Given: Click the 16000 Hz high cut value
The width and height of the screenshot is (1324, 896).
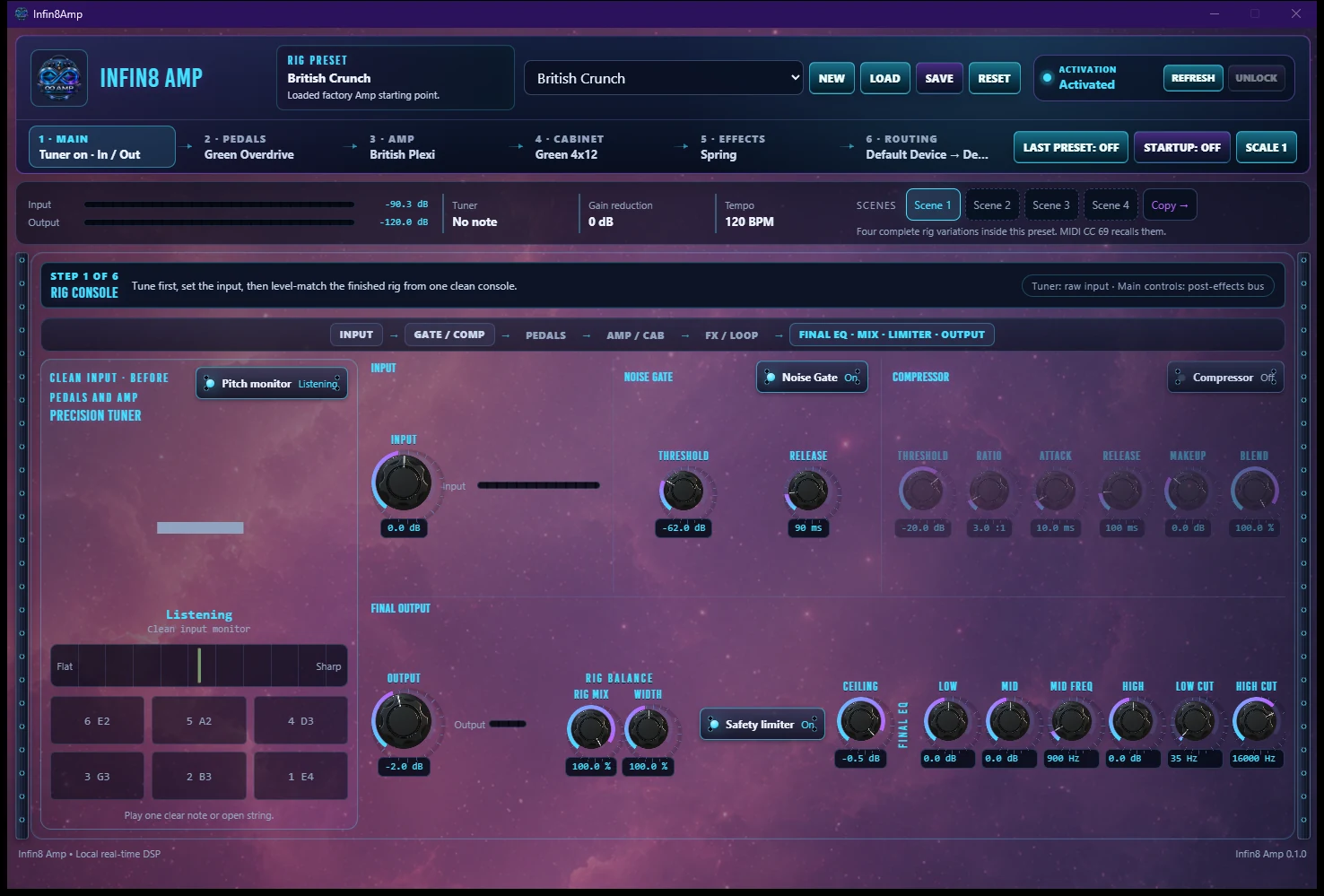Looking at the screenshot, I should 1254,759.
